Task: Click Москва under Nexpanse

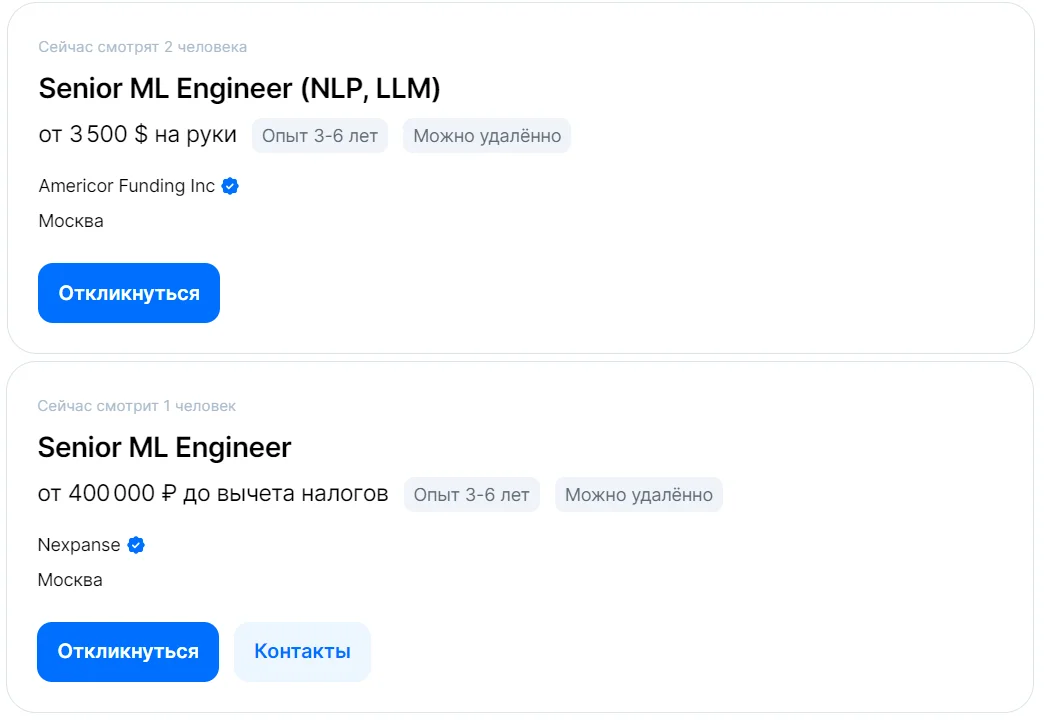Action: [70, 579]
